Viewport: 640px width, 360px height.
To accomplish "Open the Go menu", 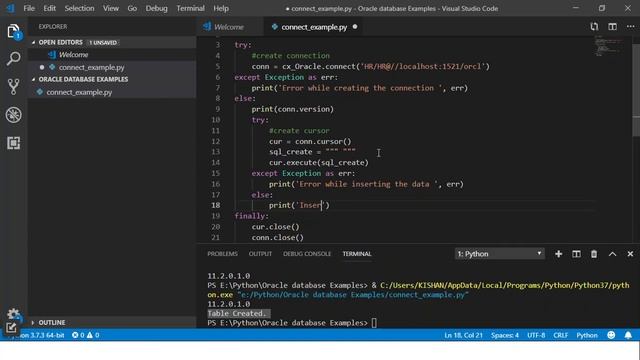I will pos(132,8).
